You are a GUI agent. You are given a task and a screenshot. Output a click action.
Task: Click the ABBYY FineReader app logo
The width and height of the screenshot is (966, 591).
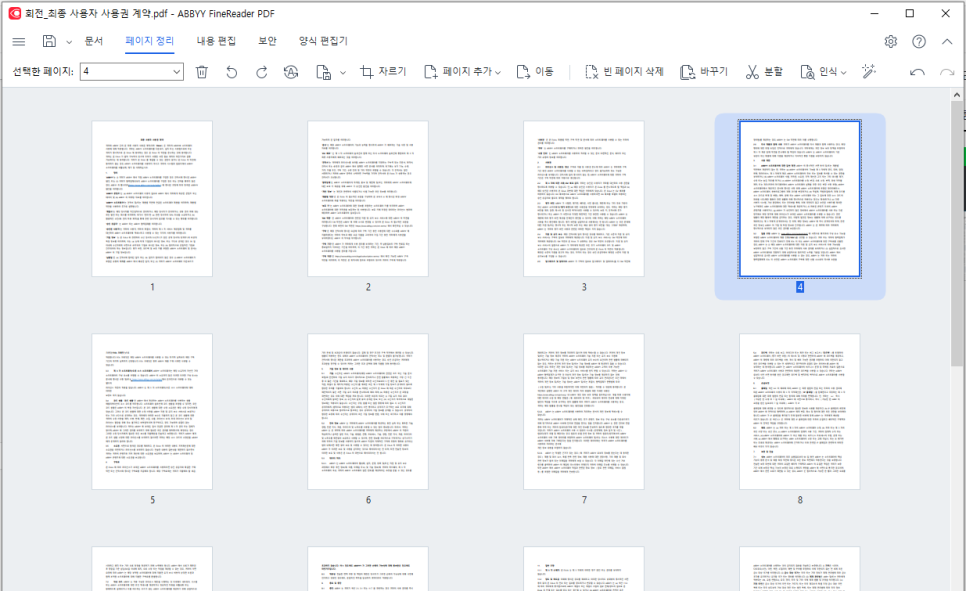14,13
